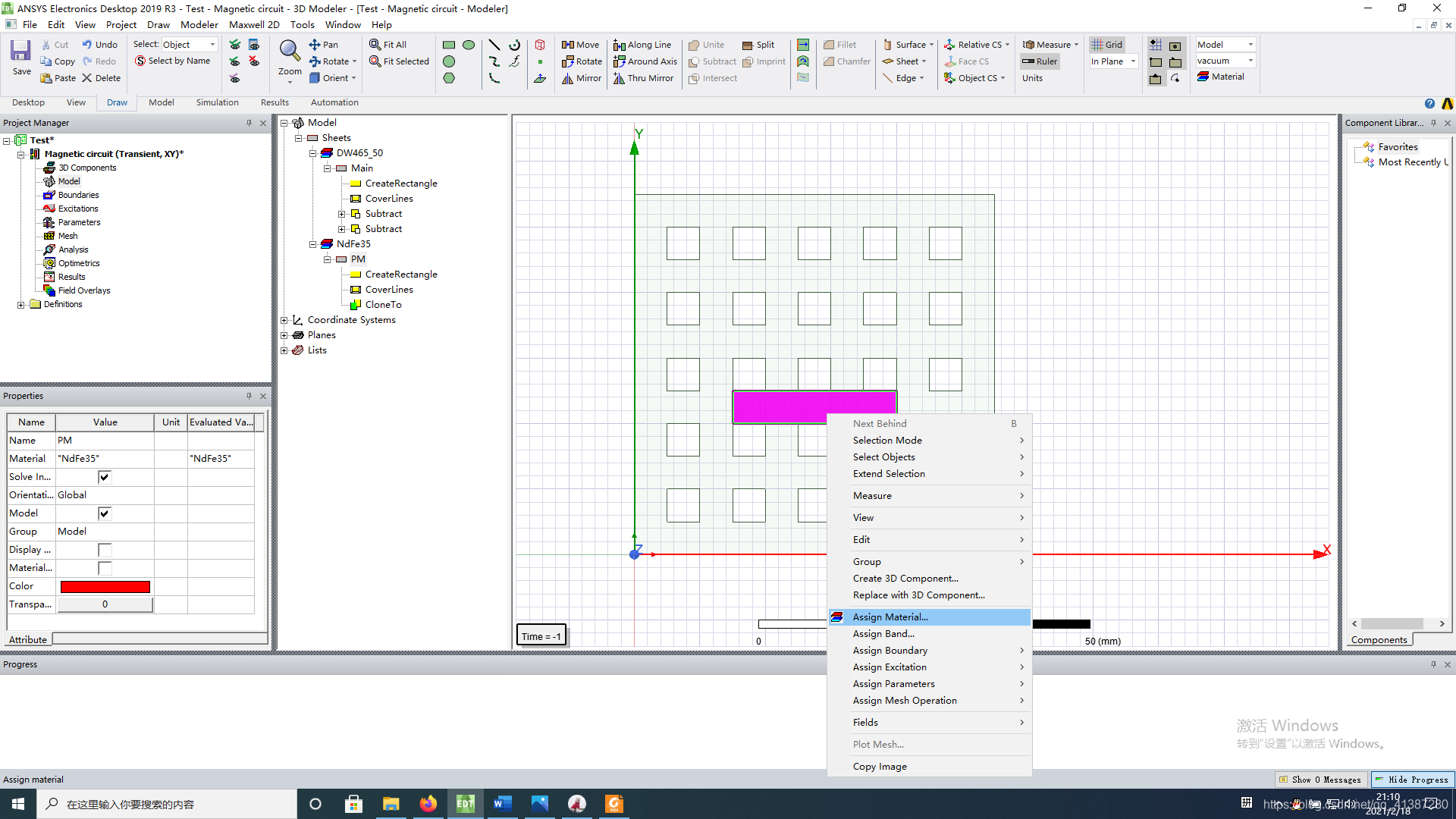This screenshot has width=1456, height=819.
Task: Select the Draw Ellipse tool
Action: coord(469,45)
